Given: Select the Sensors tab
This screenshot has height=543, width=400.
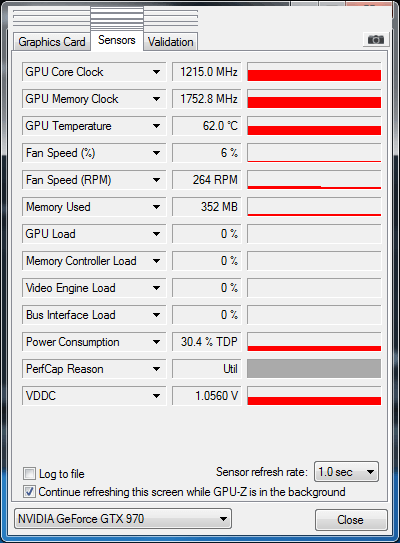Looking at the screenshot, I should click(x=117, y=40).
